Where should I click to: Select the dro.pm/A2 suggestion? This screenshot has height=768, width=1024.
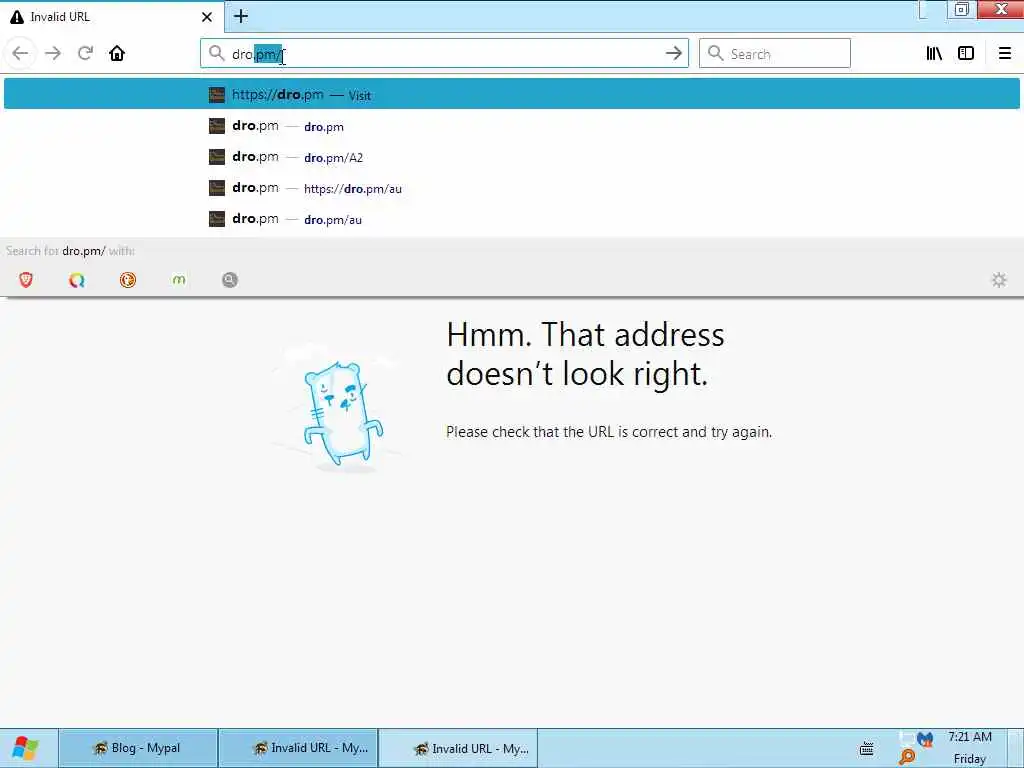click(x=511, y=157)
